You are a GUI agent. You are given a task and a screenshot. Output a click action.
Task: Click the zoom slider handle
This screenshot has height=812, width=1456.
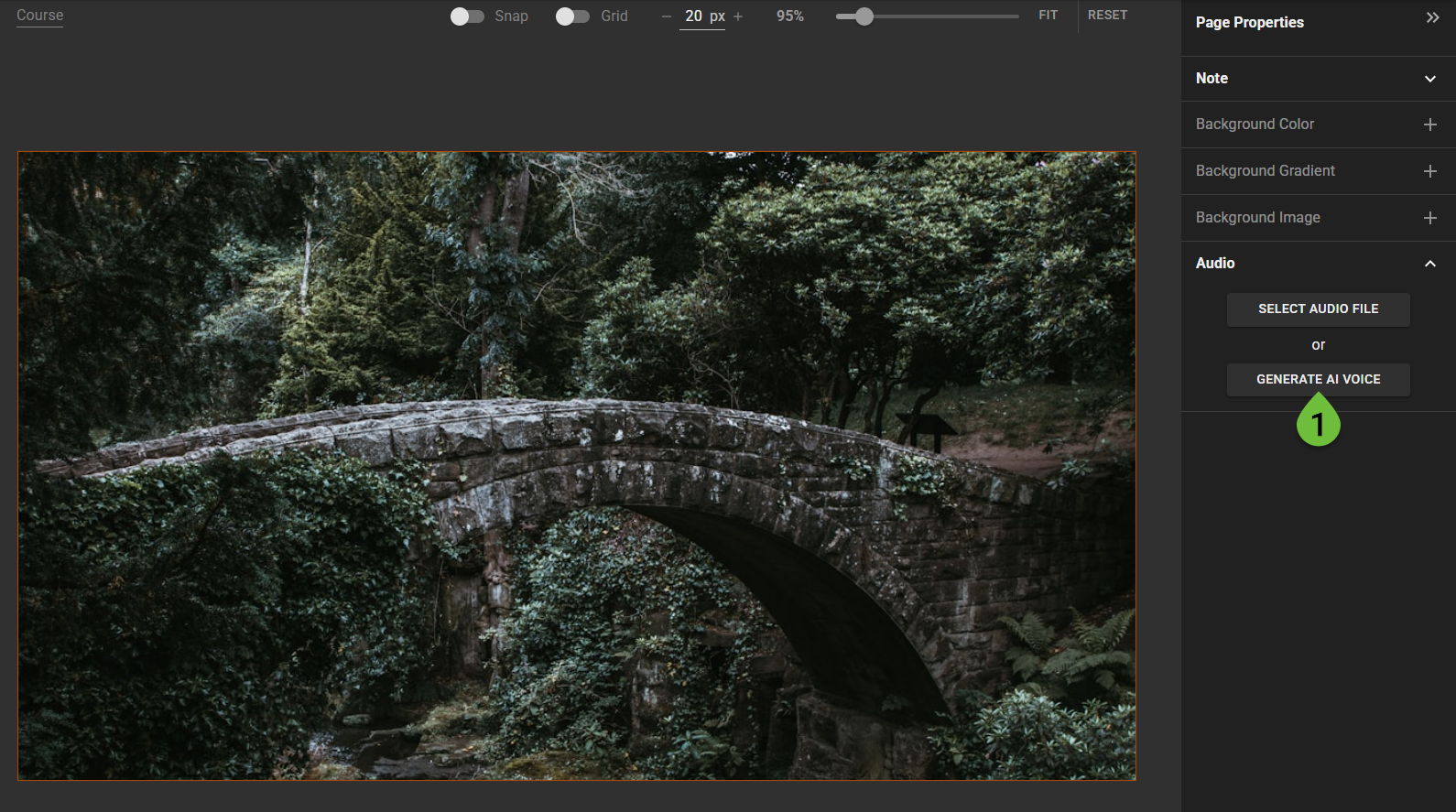click(x=864, y=16)
